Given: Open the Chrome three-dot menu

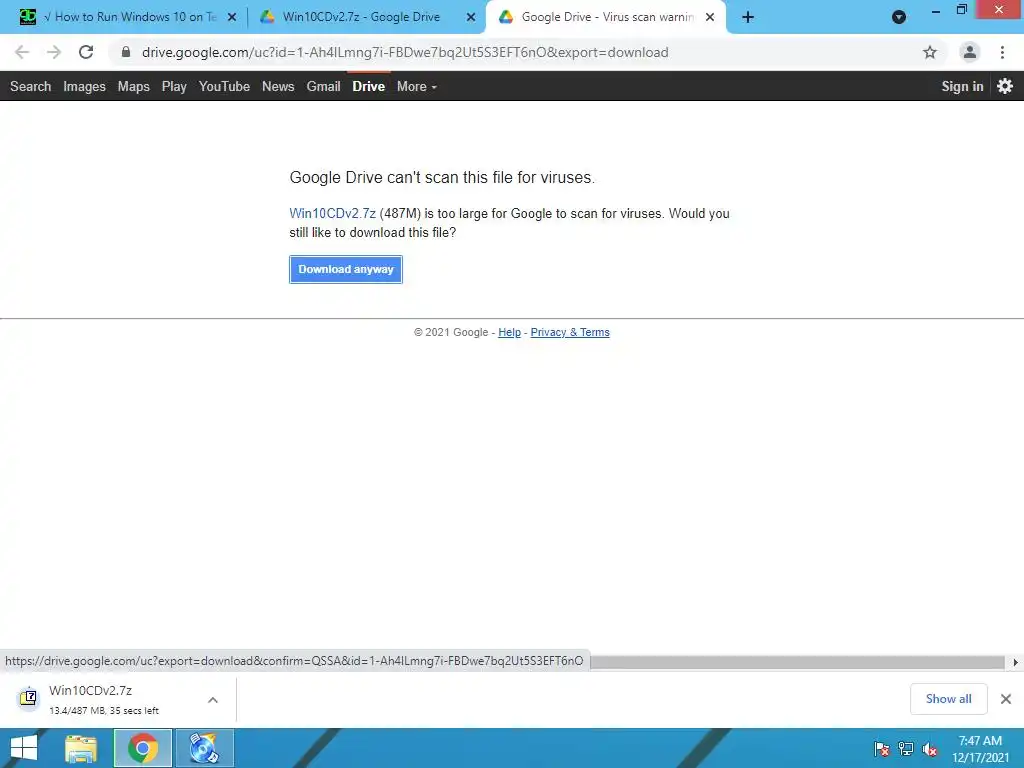Looking at the screenshot, I should tap(1002, 52).
